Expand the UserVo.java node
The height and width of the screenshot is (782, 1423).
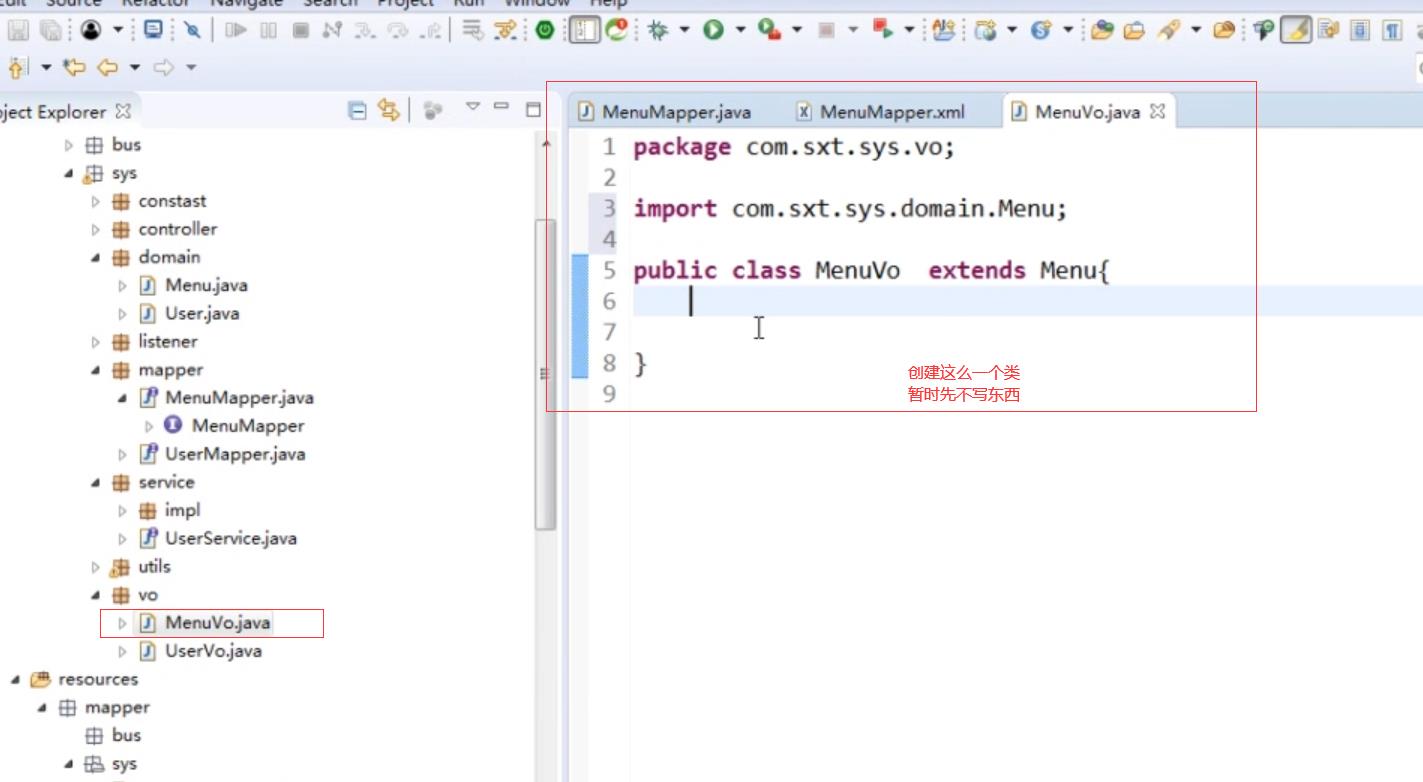[122, 651]
